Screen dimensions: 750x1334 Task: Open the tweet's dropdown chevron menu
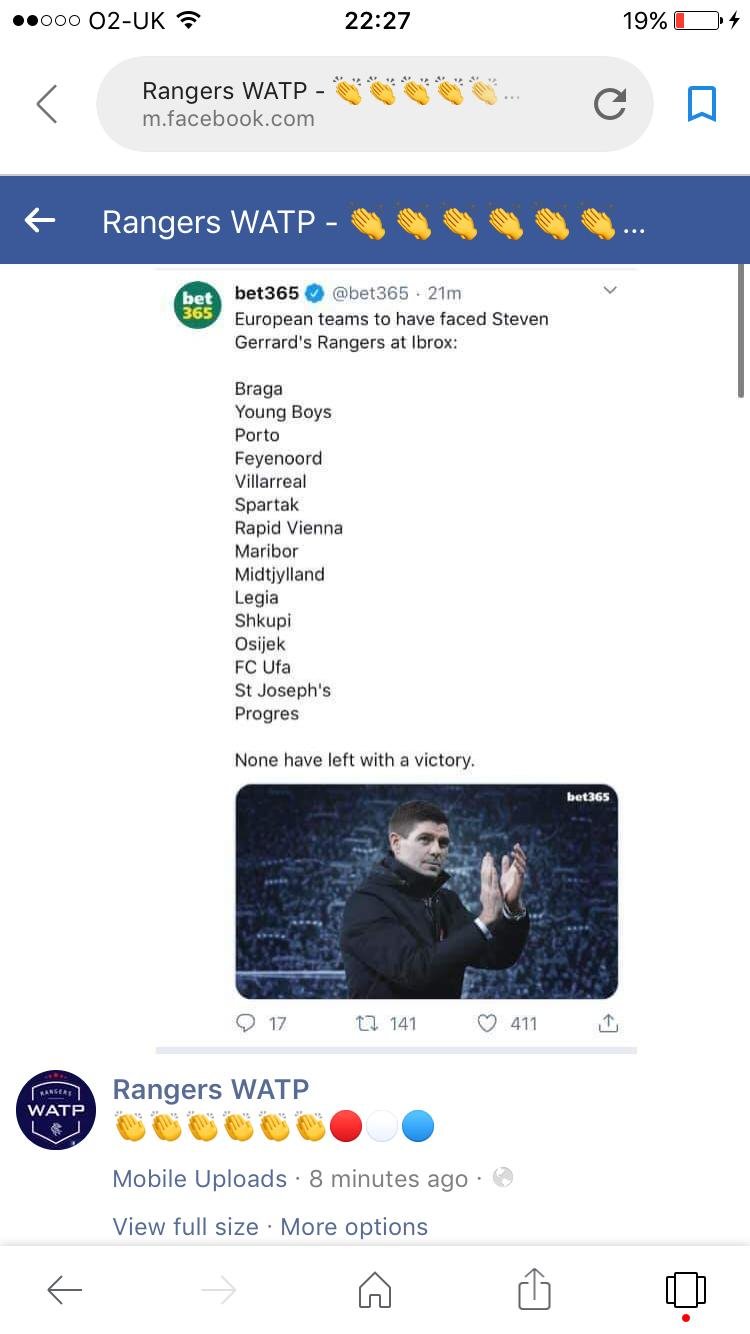click(x=609, y=291)
